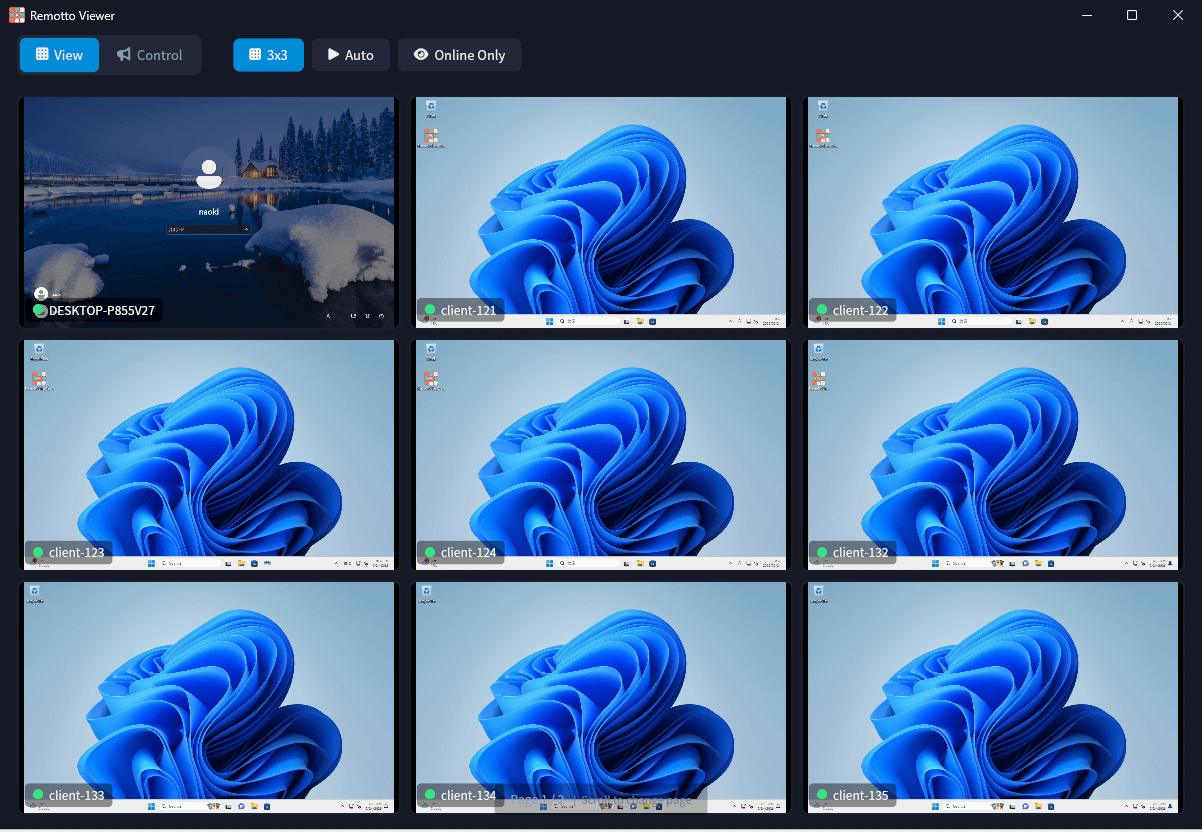Click the user avatar on DESKTOP-P855V27 login screen
The height and width of the screenshot is (832, 1202).
209,173
